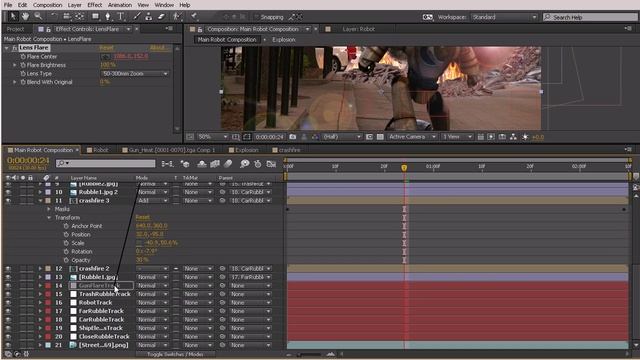Open the 1 View layout dropdown
The height and width of the screenshot is (360, 640).
(457, 137)
